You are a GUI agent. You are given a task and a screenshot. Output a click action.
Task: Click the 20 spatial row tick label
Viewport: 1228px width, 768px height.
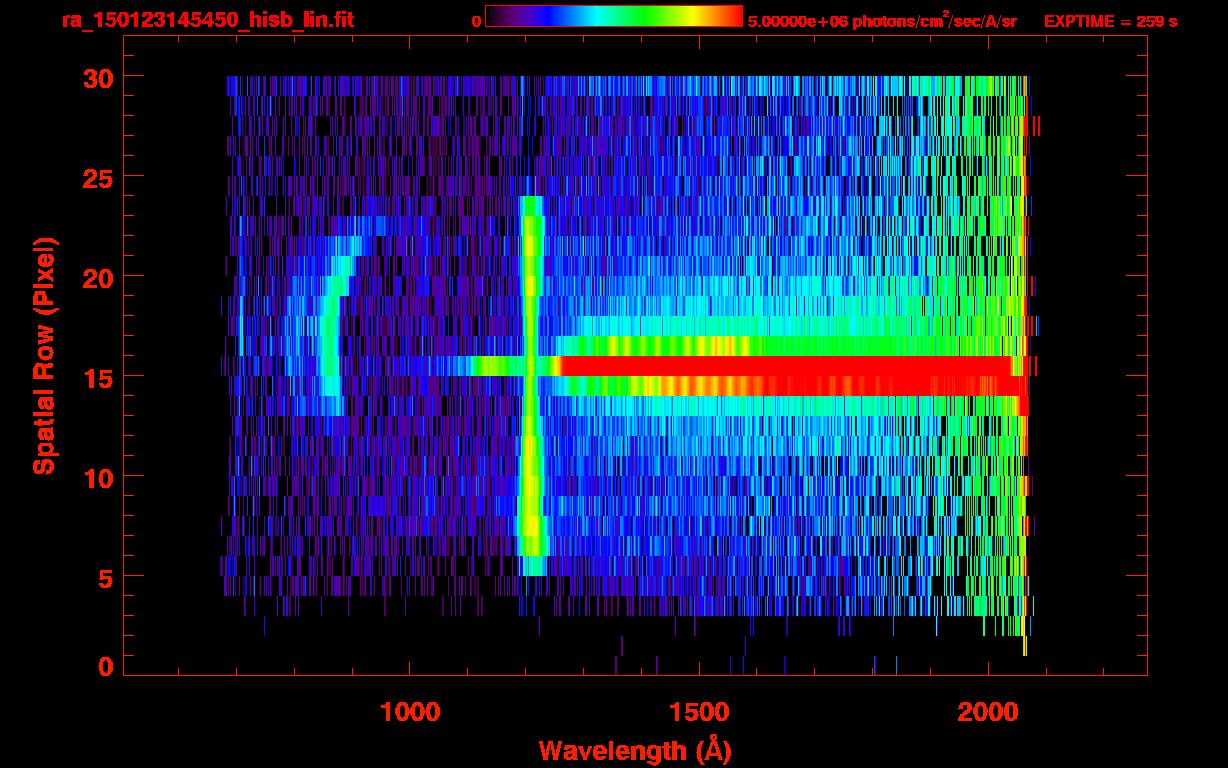click(x=97, y=277)
